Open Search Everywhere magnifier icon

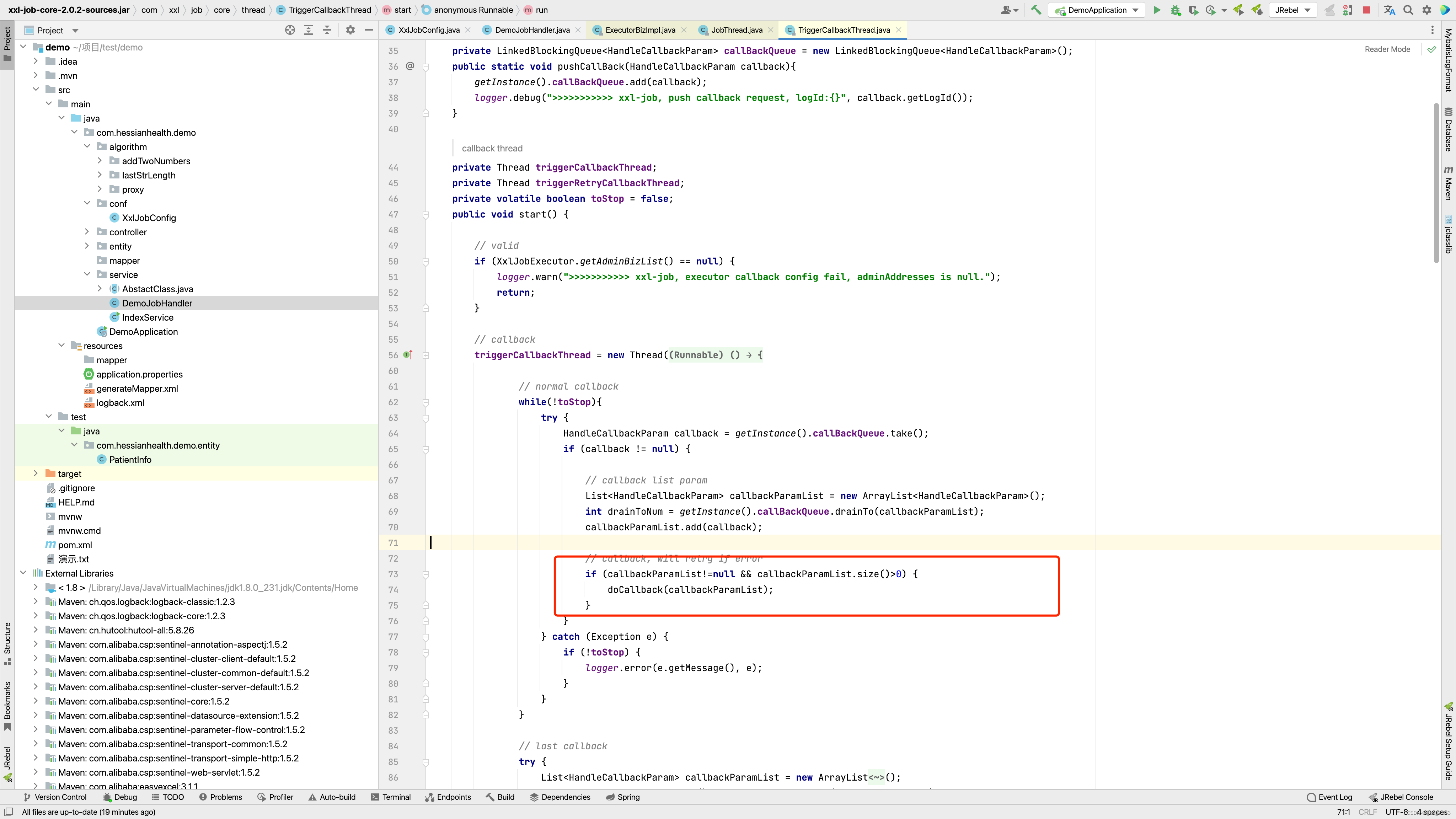1408,10
